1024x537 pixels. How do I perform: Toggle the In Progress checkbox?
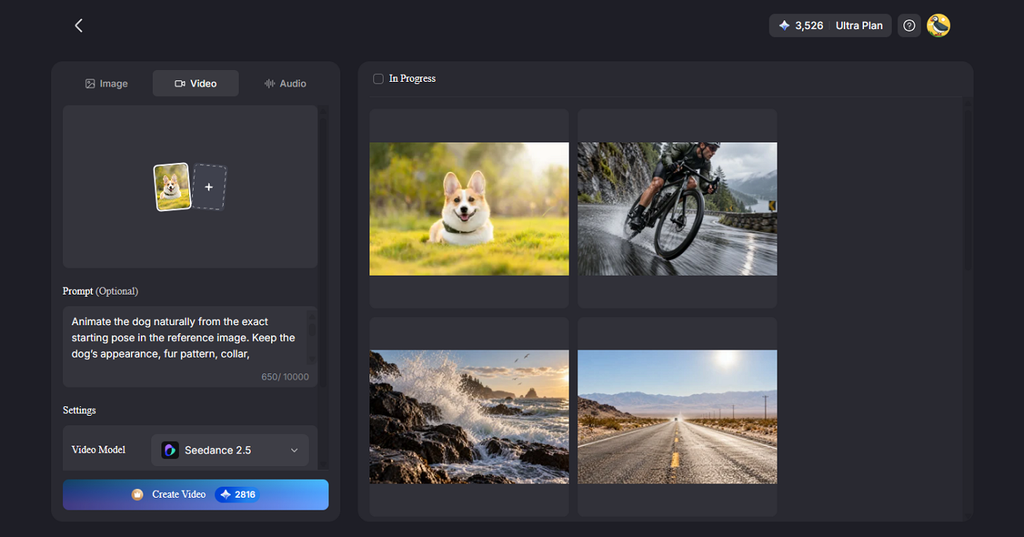point(378,79)
